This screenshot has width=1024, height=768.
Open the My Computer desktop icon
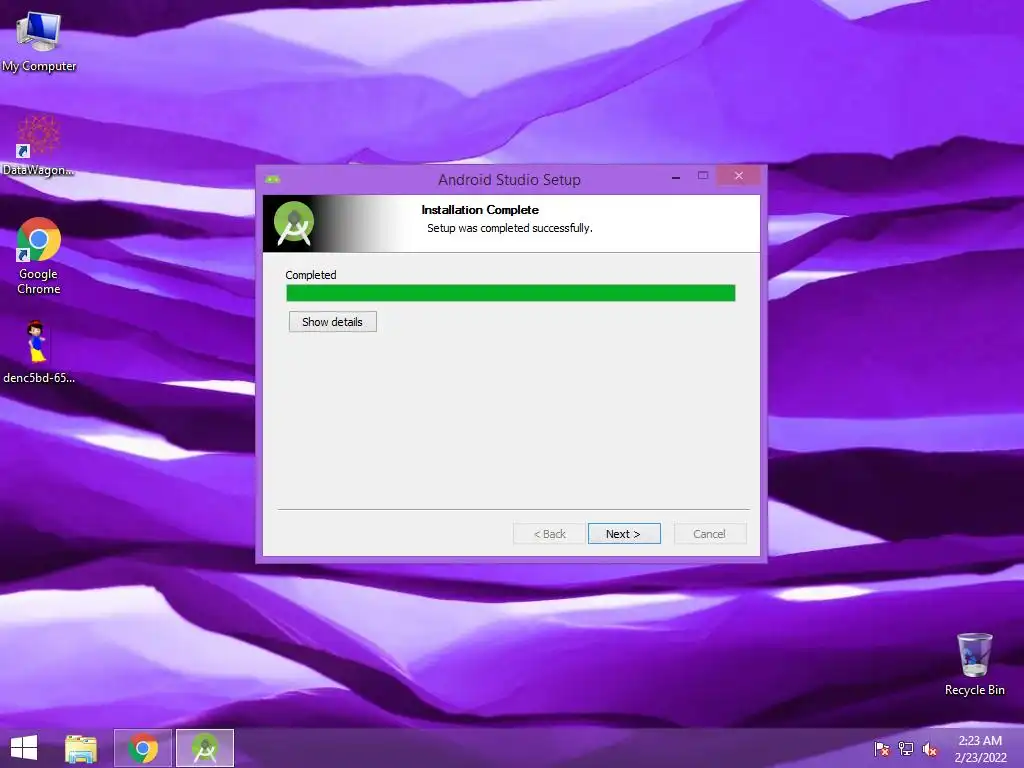tap(38, 41)
